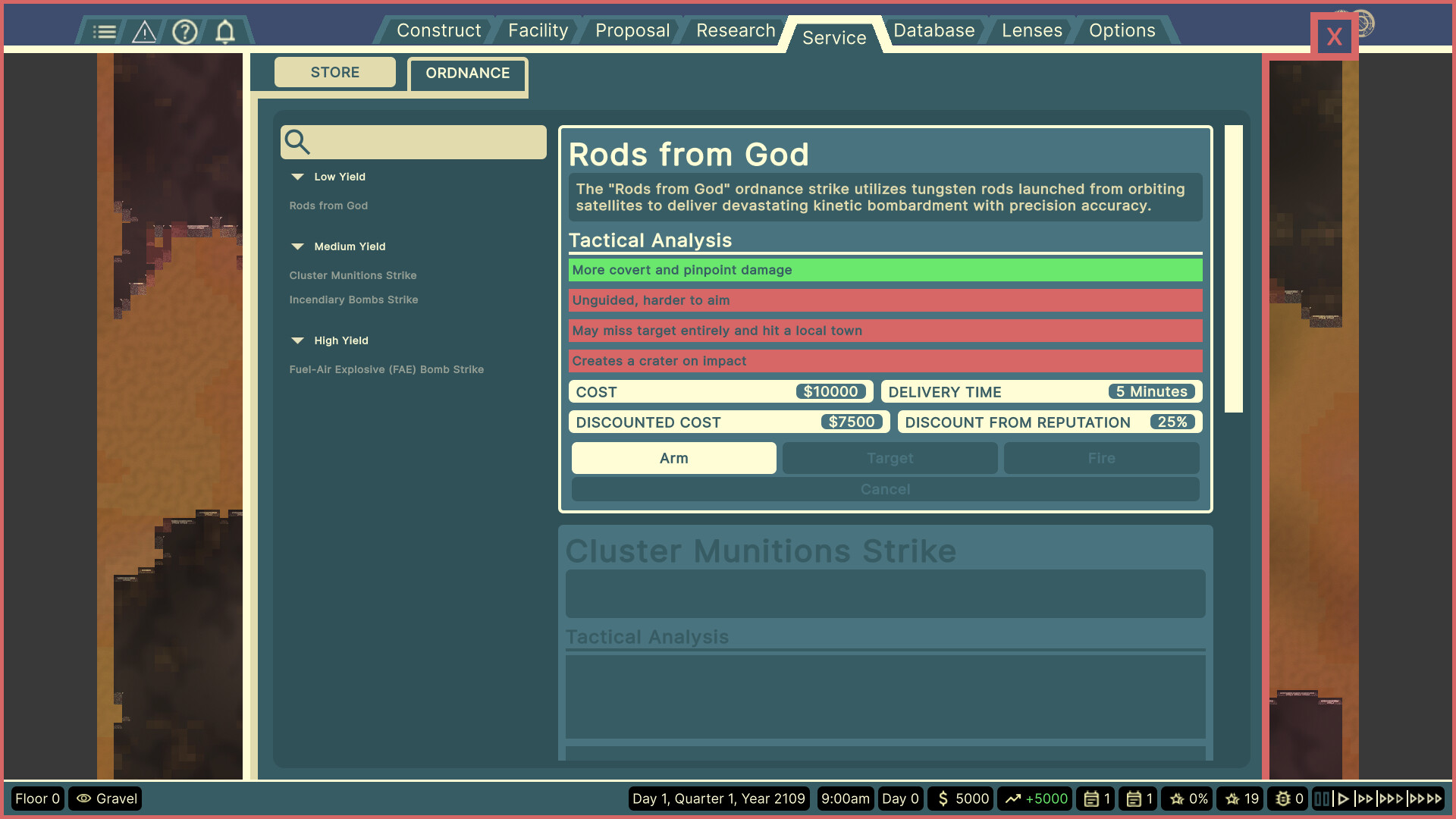Cancel the armed ordnance strike
Viewport: 1456px width, 819px height.
point(884,489)
